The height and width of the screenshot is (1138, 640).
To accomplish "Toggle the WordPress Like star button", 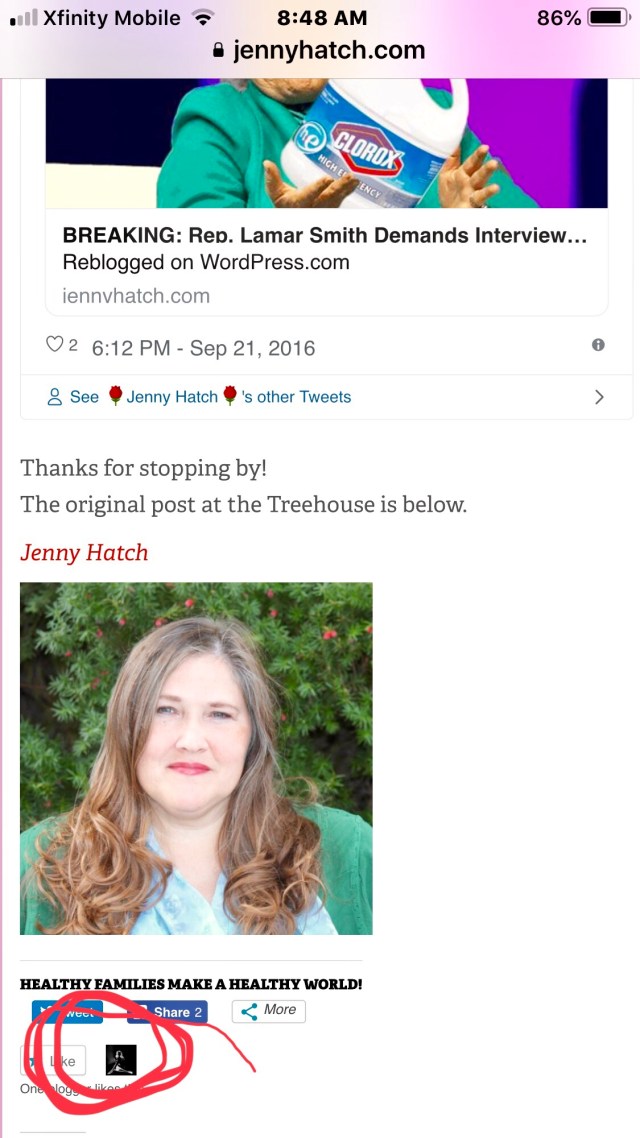I will tap(53, 1061).
